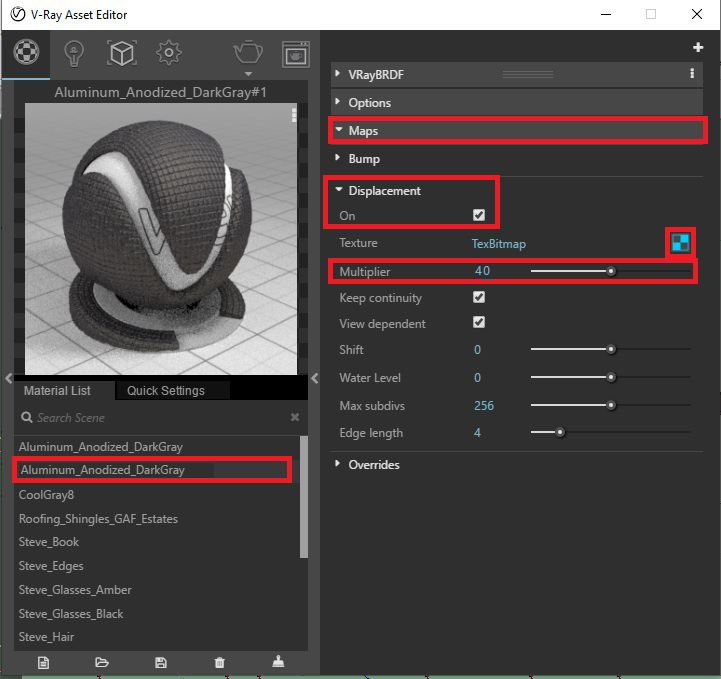Image resolution: width=721 pixels, height=679 pixels.
Task: Open the Geometry category cube icon
Action: 122,53
